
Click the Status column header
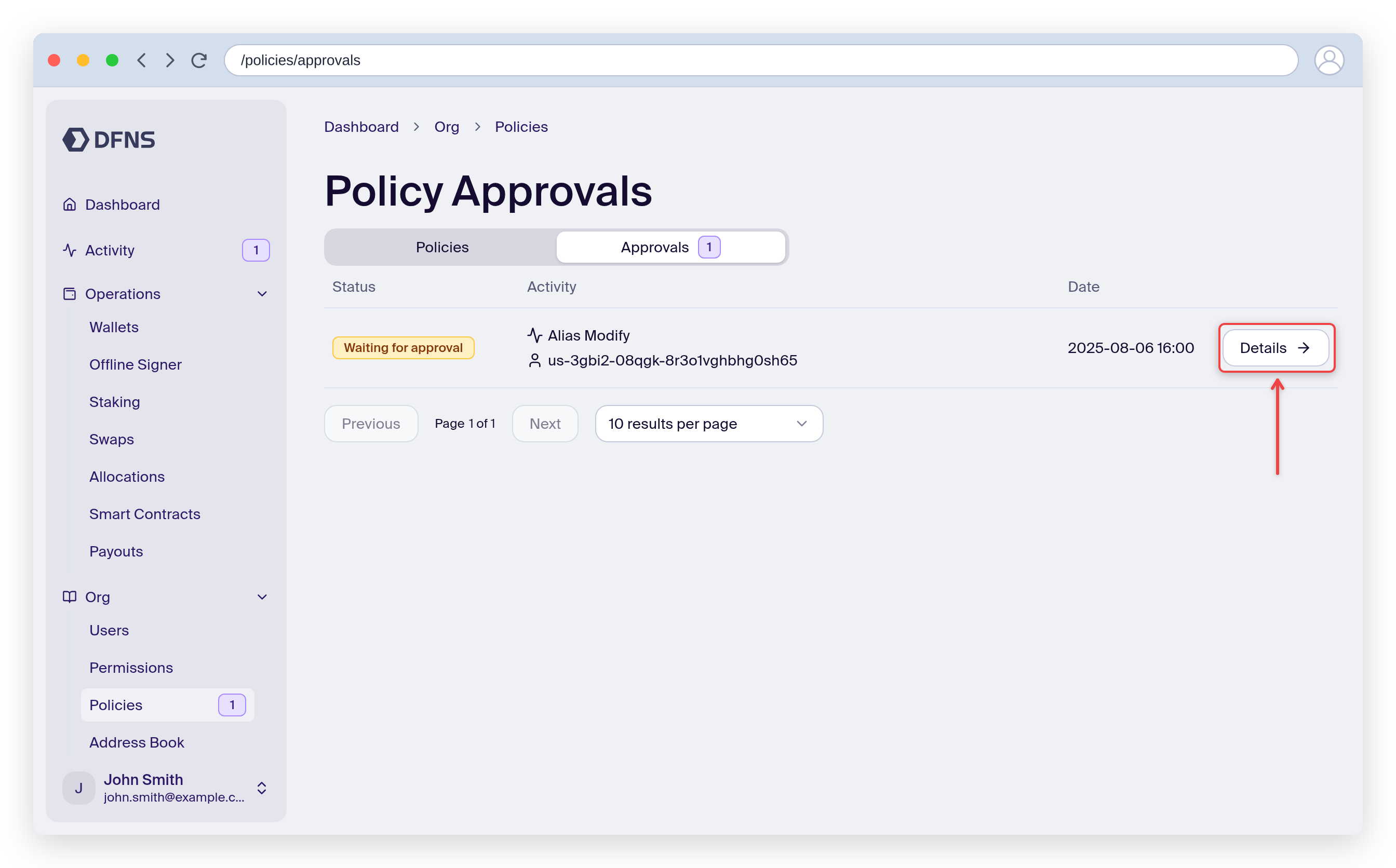(x=354, y=287)
